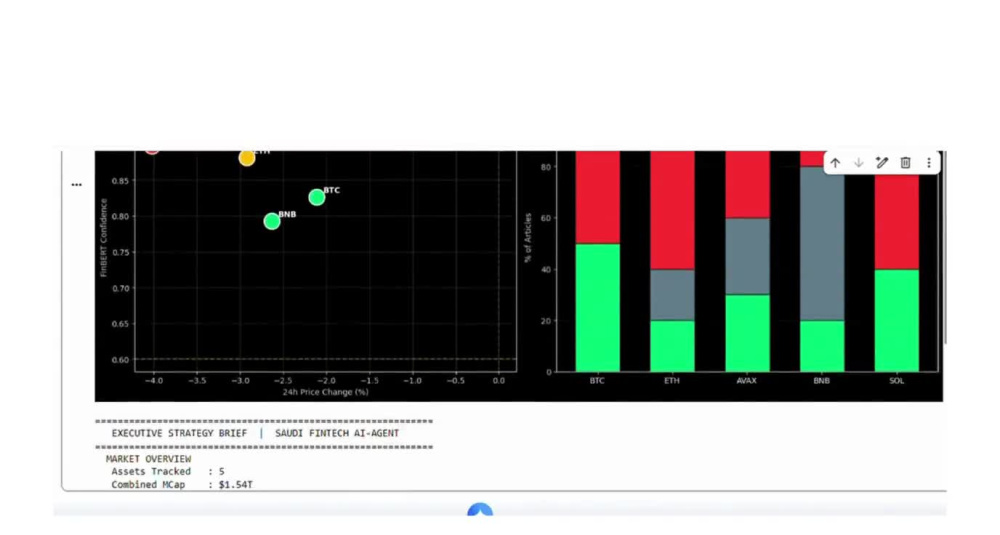Click the yellow ETH point in scatter plot
The image size is (1000, 535).
pos(247,158)
